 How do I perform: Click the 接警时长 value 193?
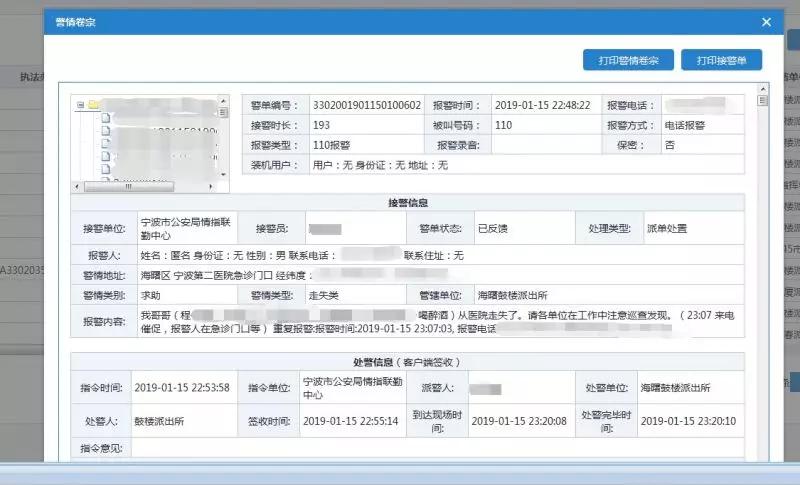coord(321,125)
